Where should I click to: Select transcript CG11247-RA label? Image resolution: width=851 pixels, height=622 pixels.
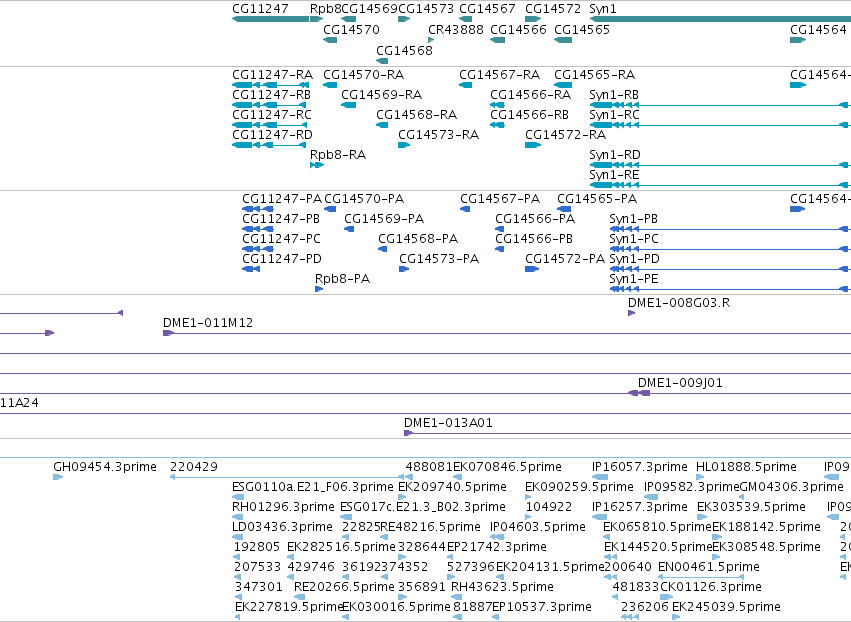click(x=272, y=75)
